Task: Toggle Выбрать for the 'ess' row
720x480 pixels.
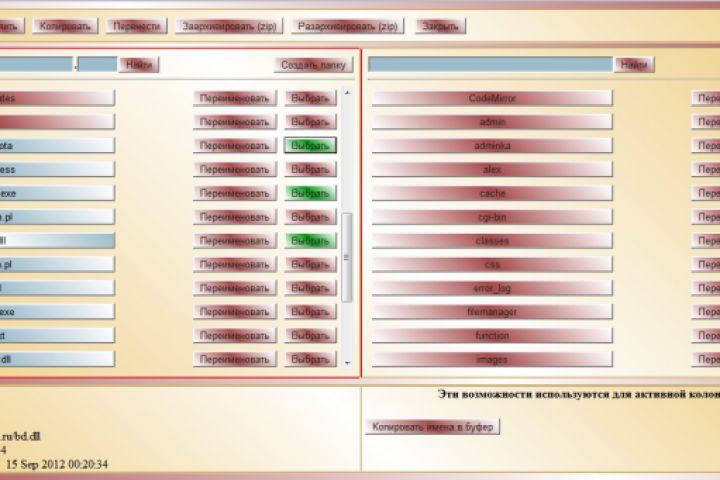Action: click(x=310, y=169)
